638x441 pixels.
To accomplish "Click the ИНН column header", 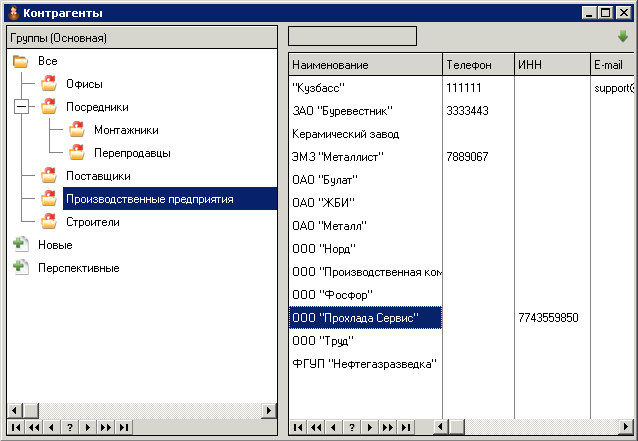I will (x=550, y=65).
